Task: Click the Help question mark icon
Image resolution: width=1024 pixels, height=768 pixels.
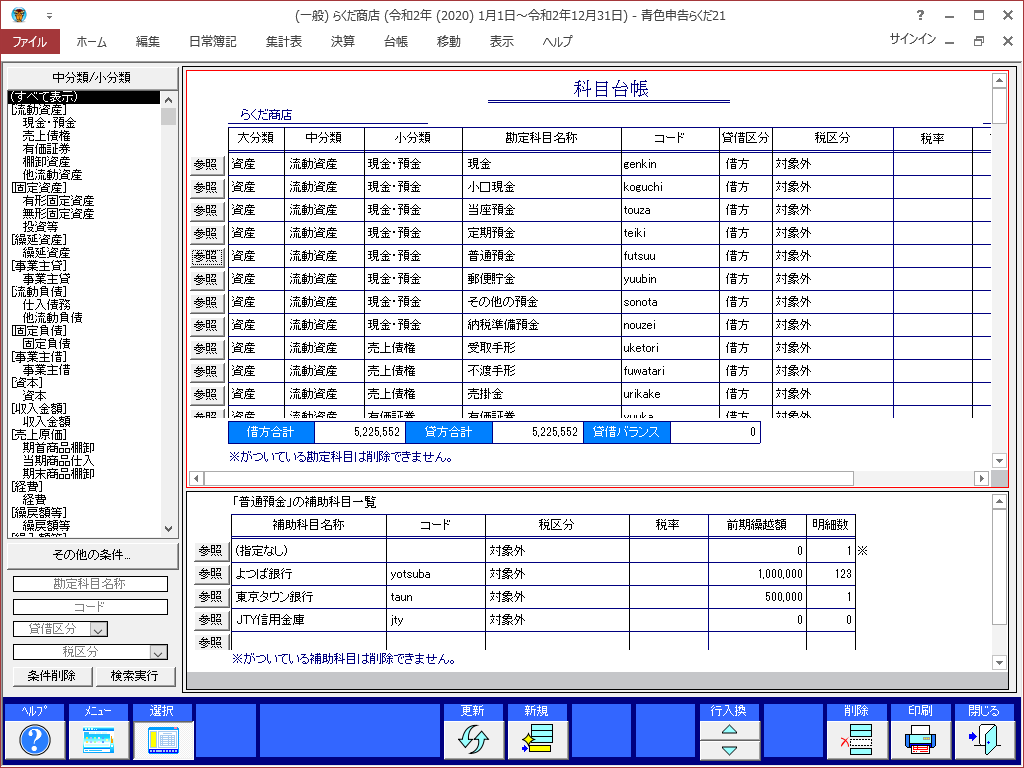Action: [35, 740]
